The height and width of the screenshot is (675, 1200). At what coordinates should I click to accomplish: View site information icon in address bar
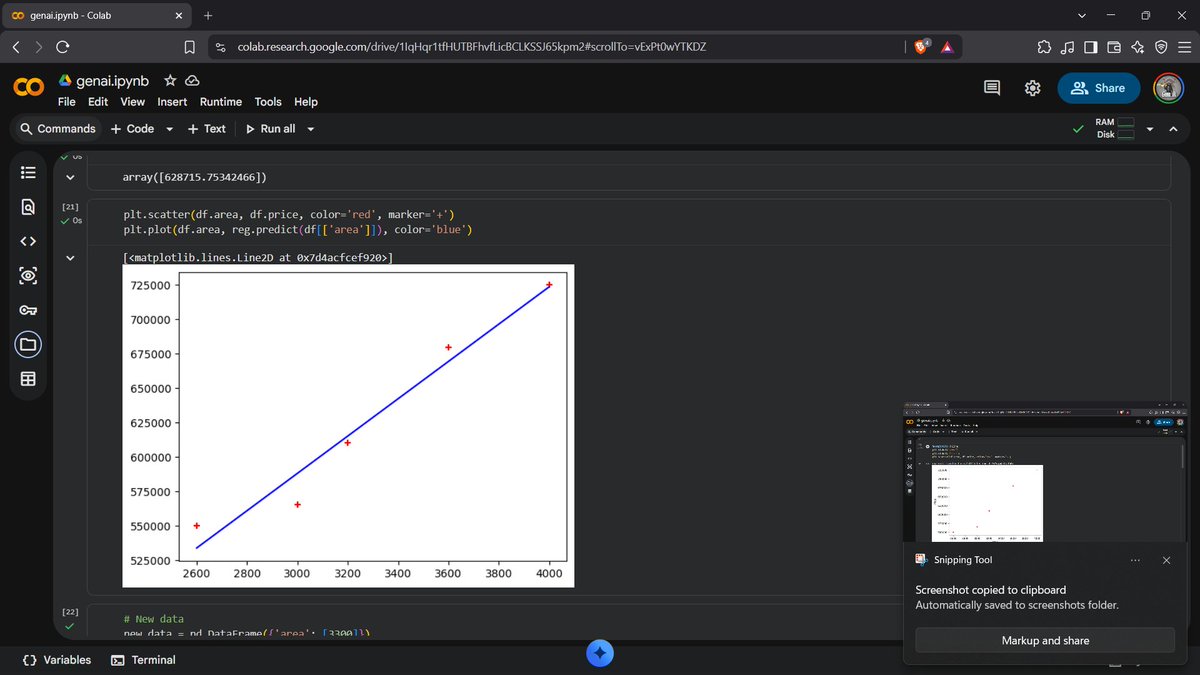pos(220,47)
